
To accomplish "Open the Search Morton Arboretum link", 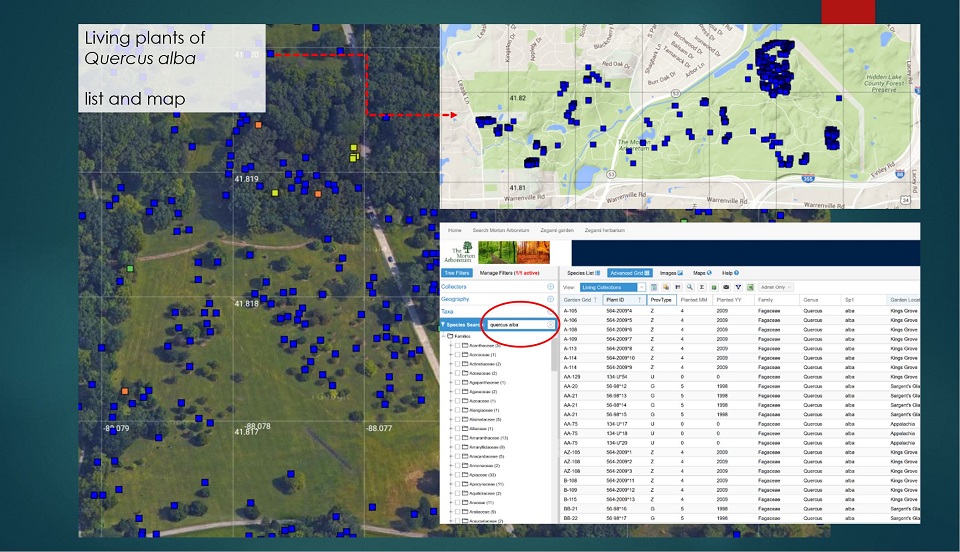I will pos(500,230).
